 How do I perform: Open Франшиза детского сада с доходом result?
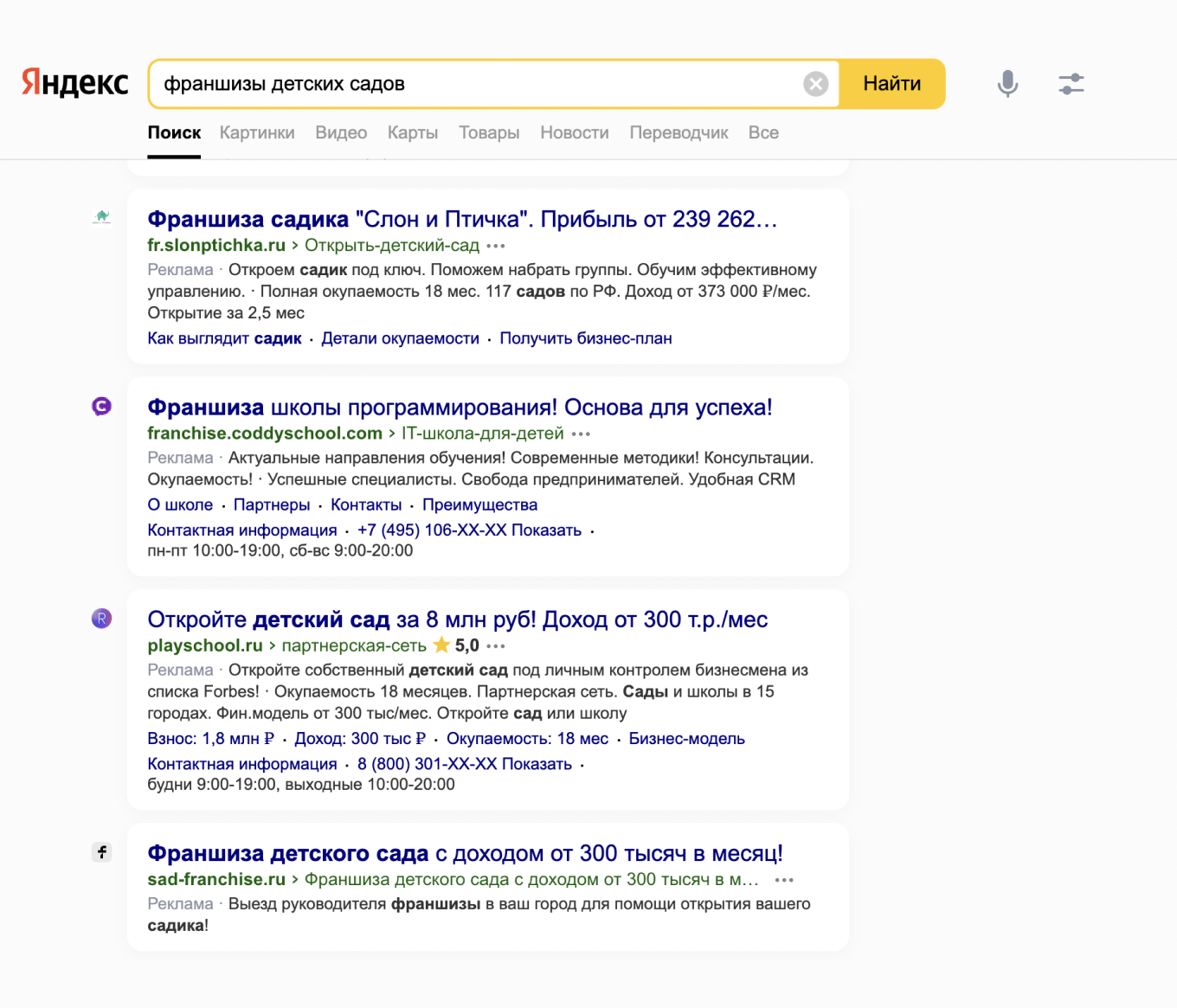(x=465, y=853)
